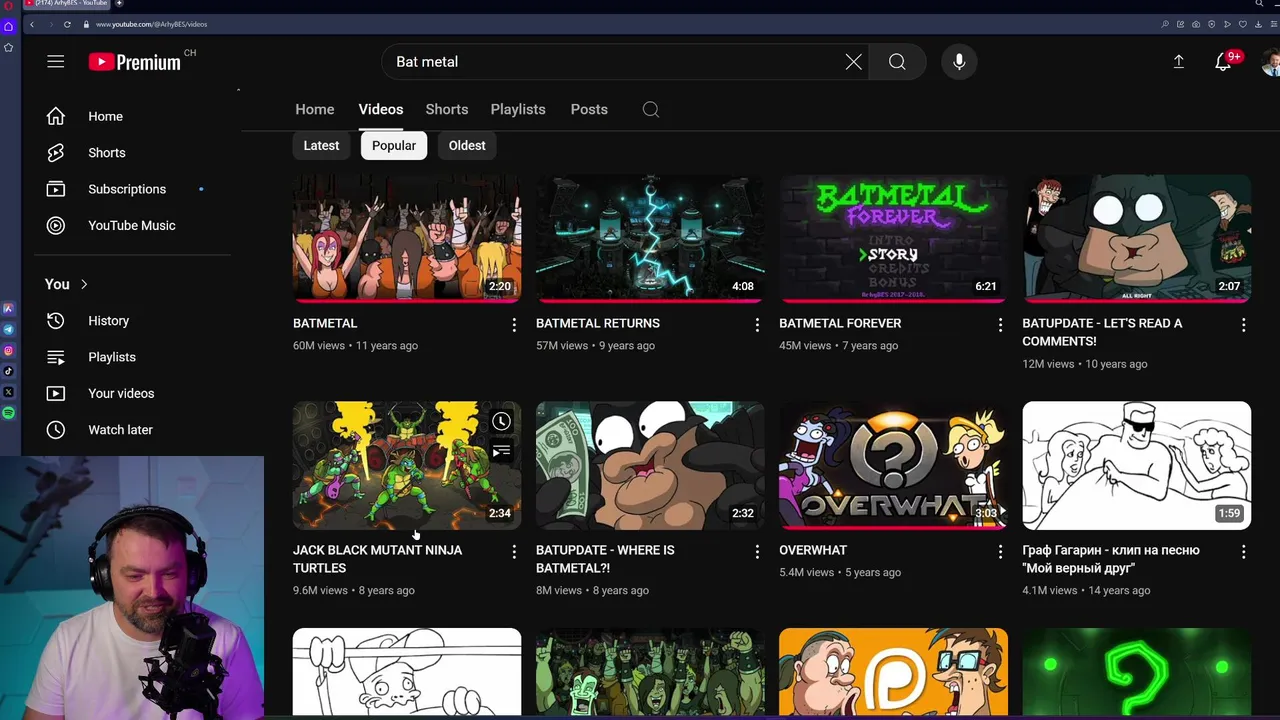
Task: Open 'BATUPDATE - LET'S READ A COMMENTS!' title
Action: pos(1102,332)
